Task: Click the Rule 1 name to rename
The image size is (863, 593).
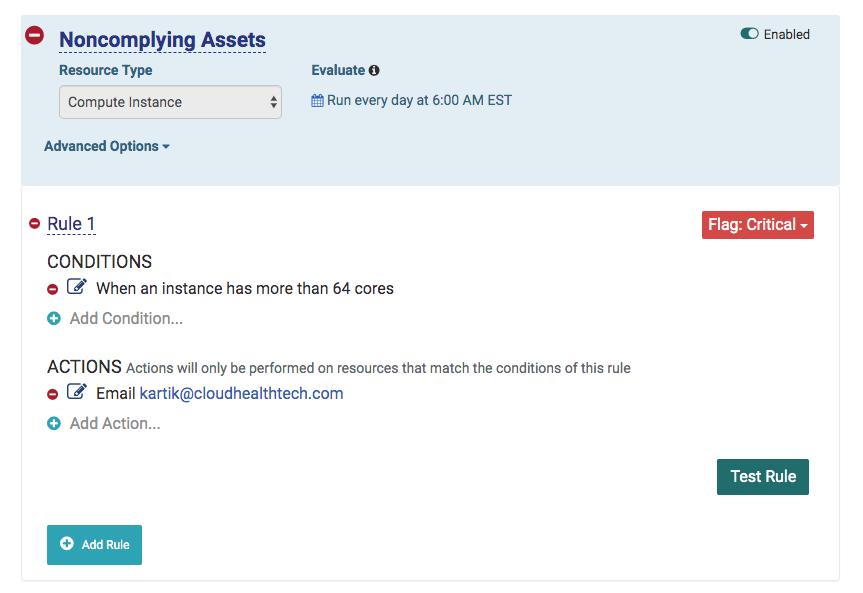Action: 71,224
